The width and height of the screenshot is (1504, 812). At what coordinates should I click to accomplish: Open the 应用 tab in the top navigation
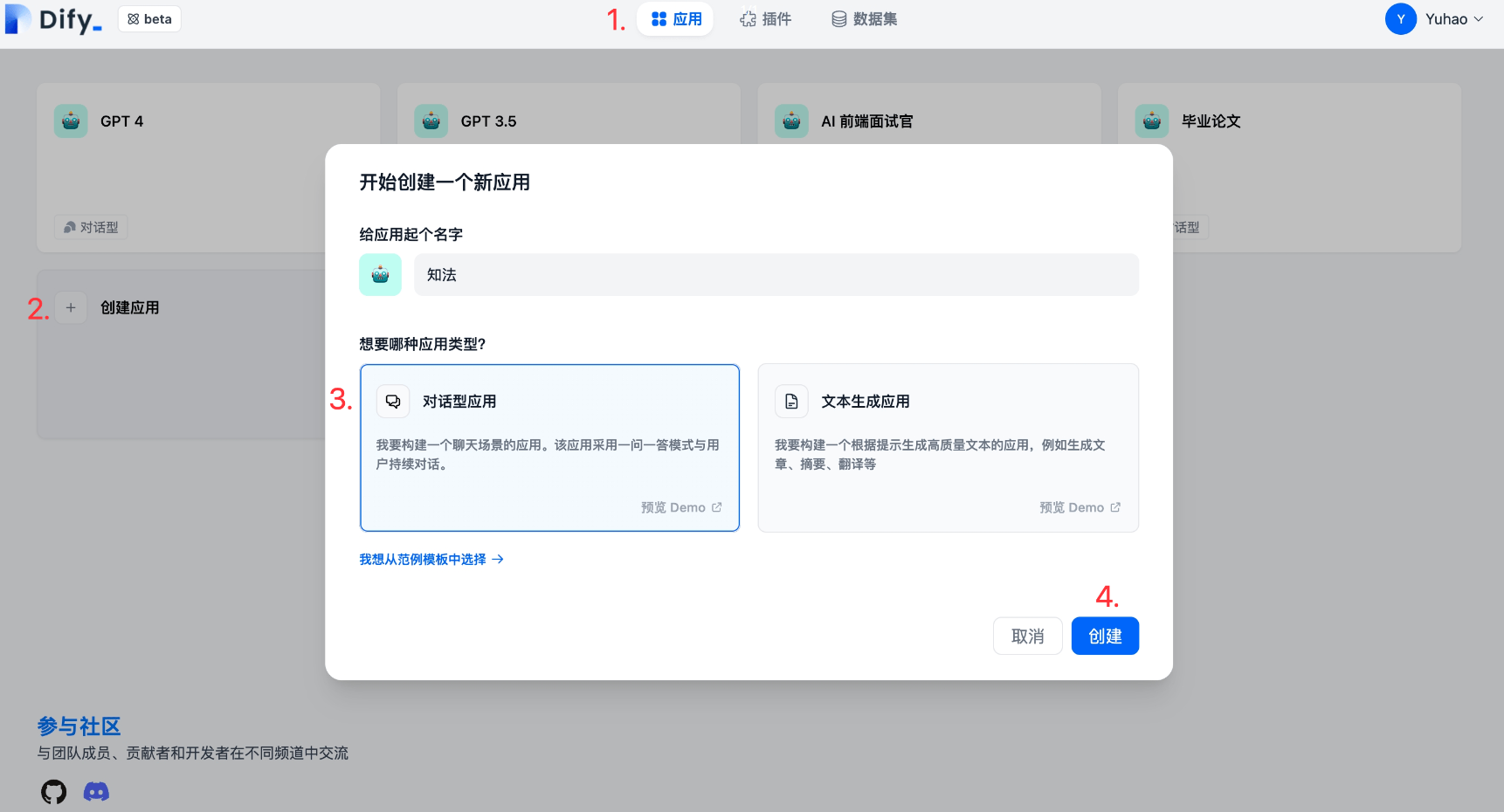pos(675,19)
